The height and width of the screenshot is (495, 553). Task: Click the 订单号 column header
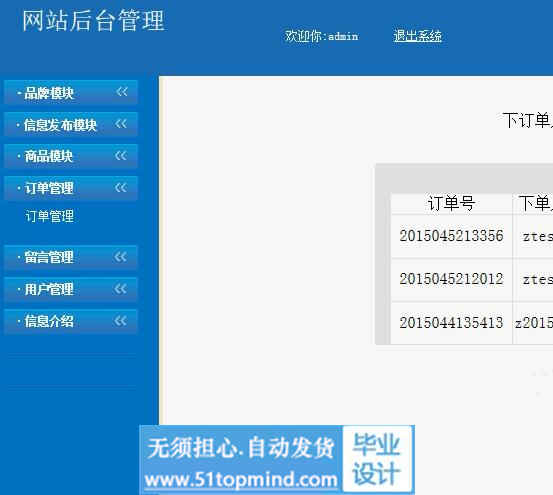coord(451,203)
